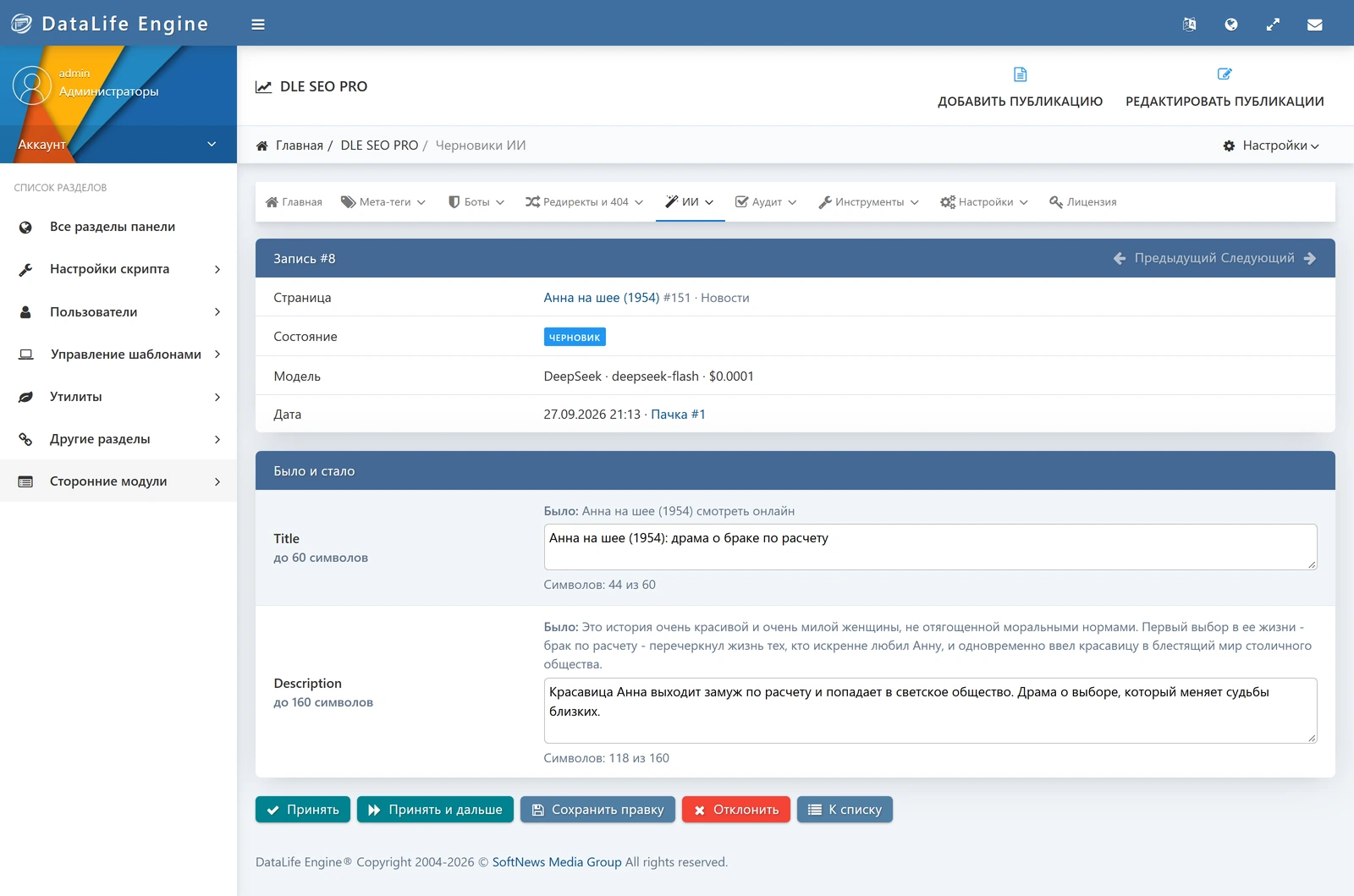Viewport: 1354px width, 896px height.
Task: Click the DataLife Engine logo
Action: point(110,24)
